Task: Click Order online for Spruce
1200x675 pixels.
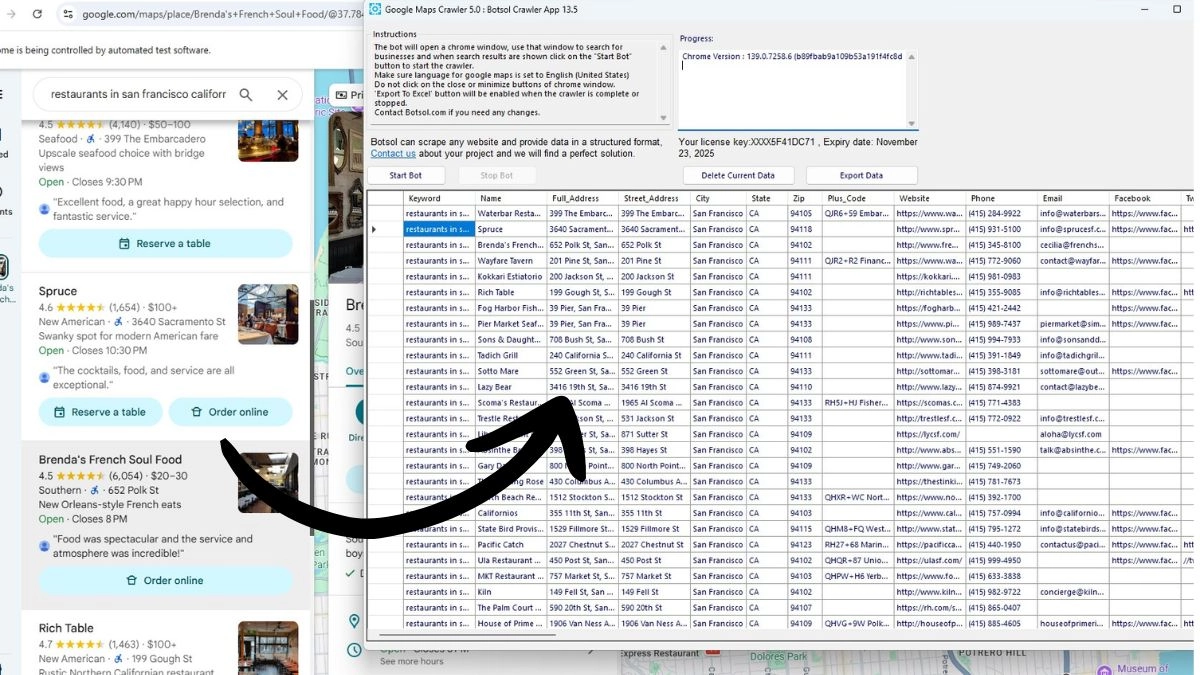Action: pos(230,412)
